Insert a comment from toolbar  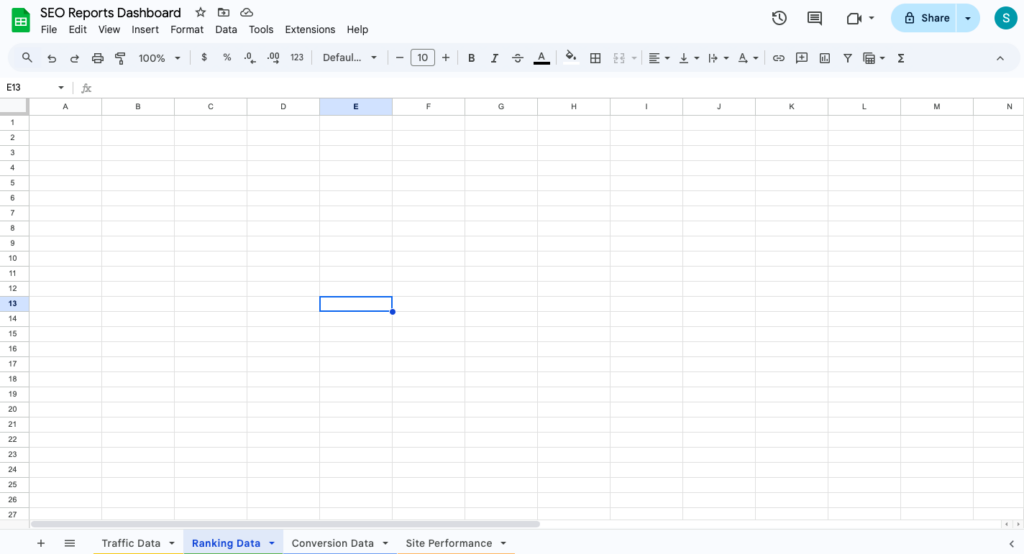point(801,58)
